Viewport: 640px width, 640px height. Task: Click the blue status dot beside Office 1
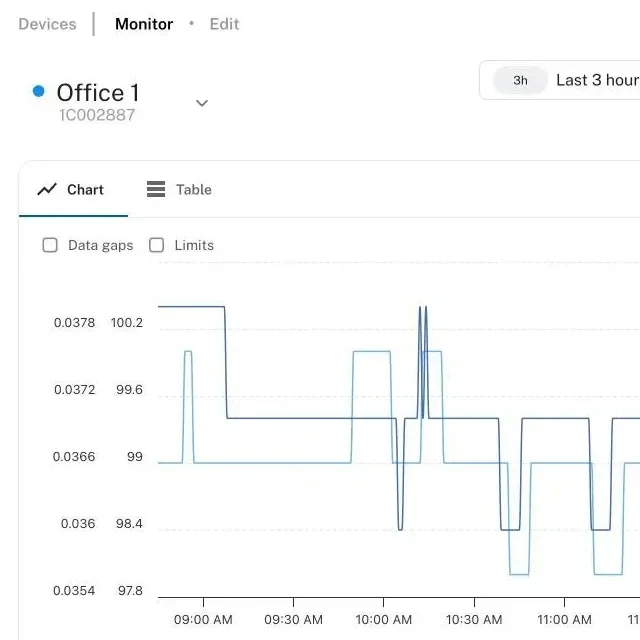coord(38,91)
